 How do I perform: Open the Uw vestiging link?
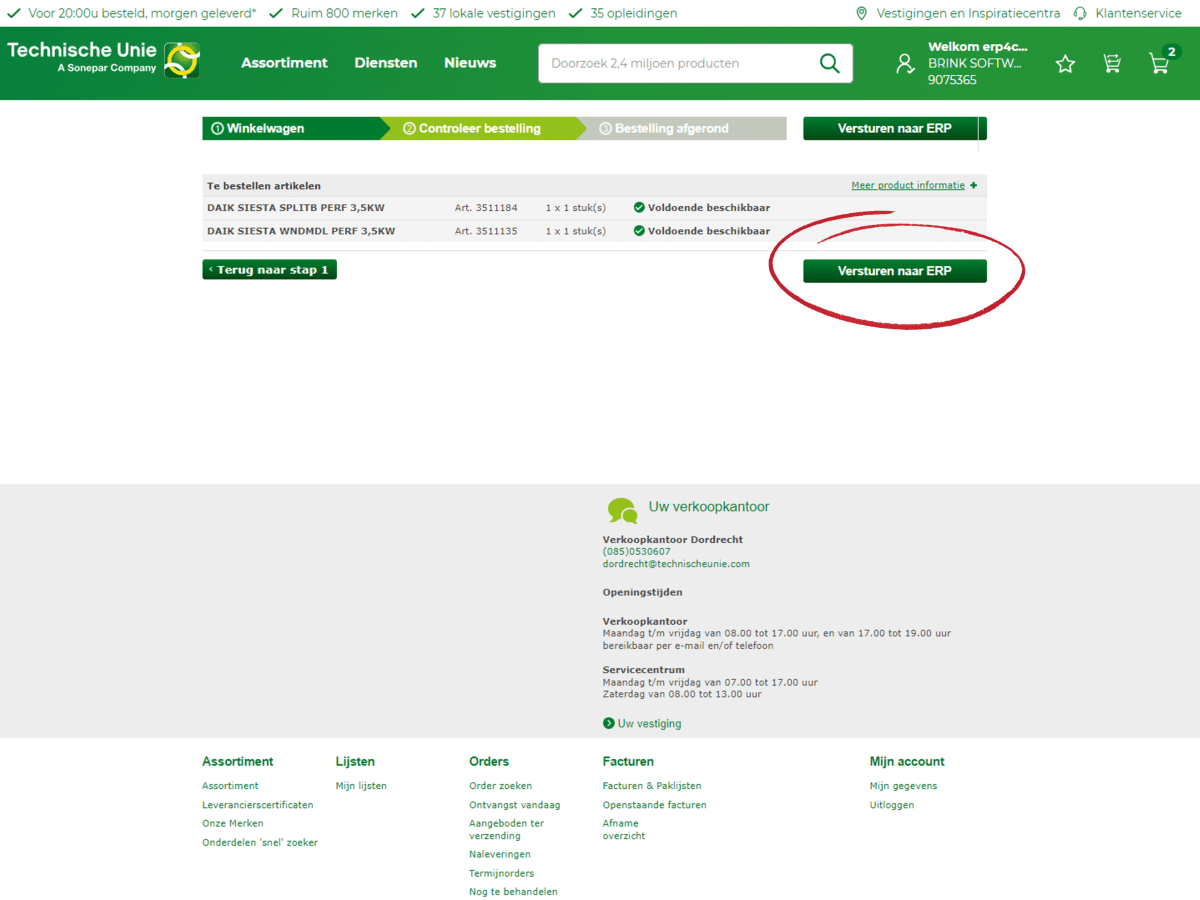pyautogui.click(x=649, y=723)
